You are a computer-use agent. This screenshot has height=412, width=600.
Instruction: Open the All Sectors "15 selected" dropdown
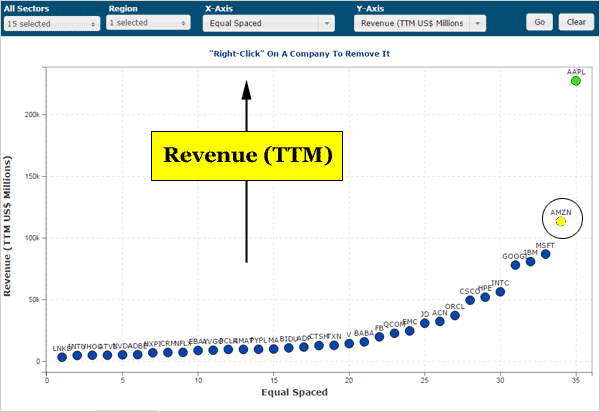52,24
